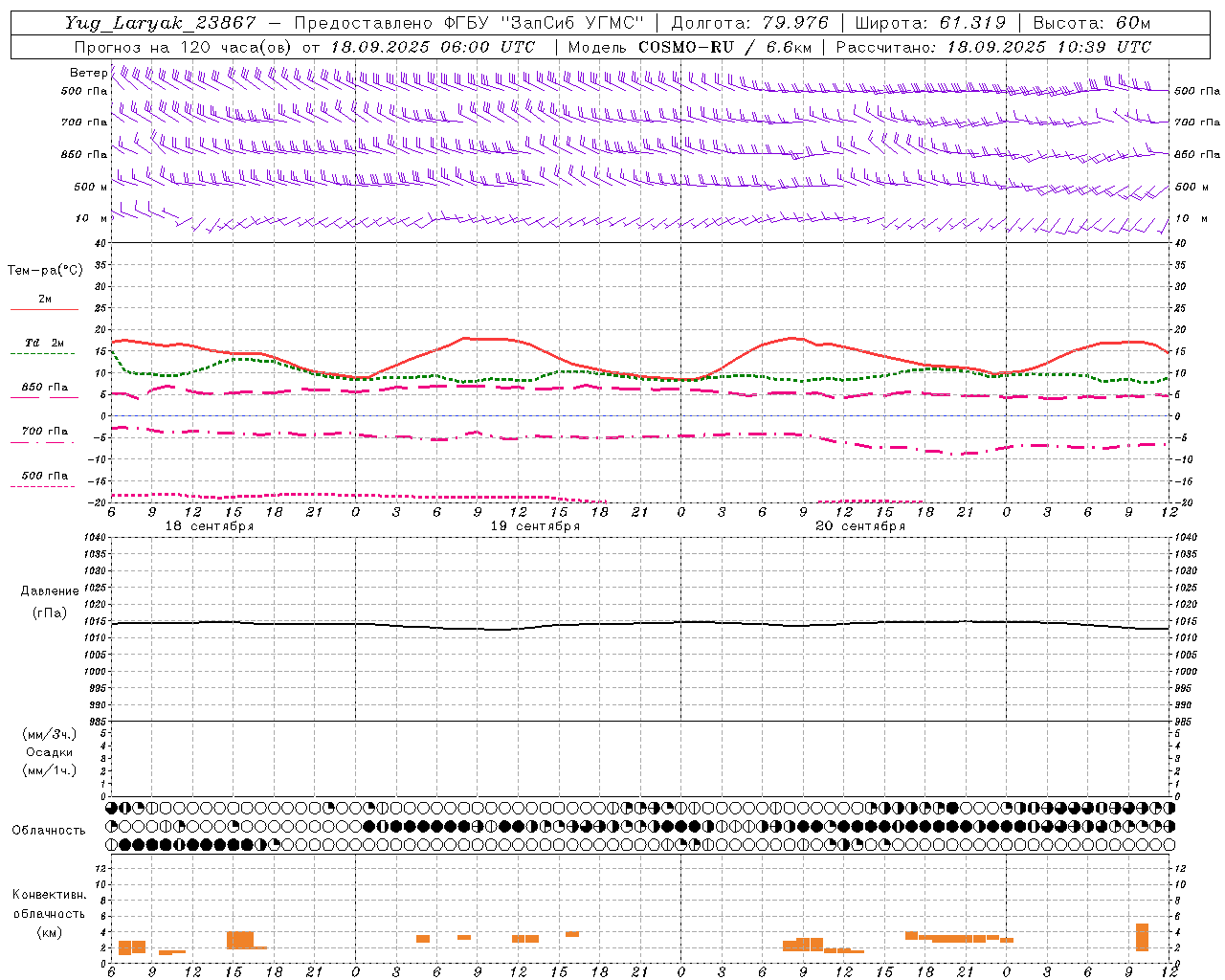The height and width of the screenshot is (980, 1225).
Task: Click the black pressure curve
Action: click(x=640, y=624)
